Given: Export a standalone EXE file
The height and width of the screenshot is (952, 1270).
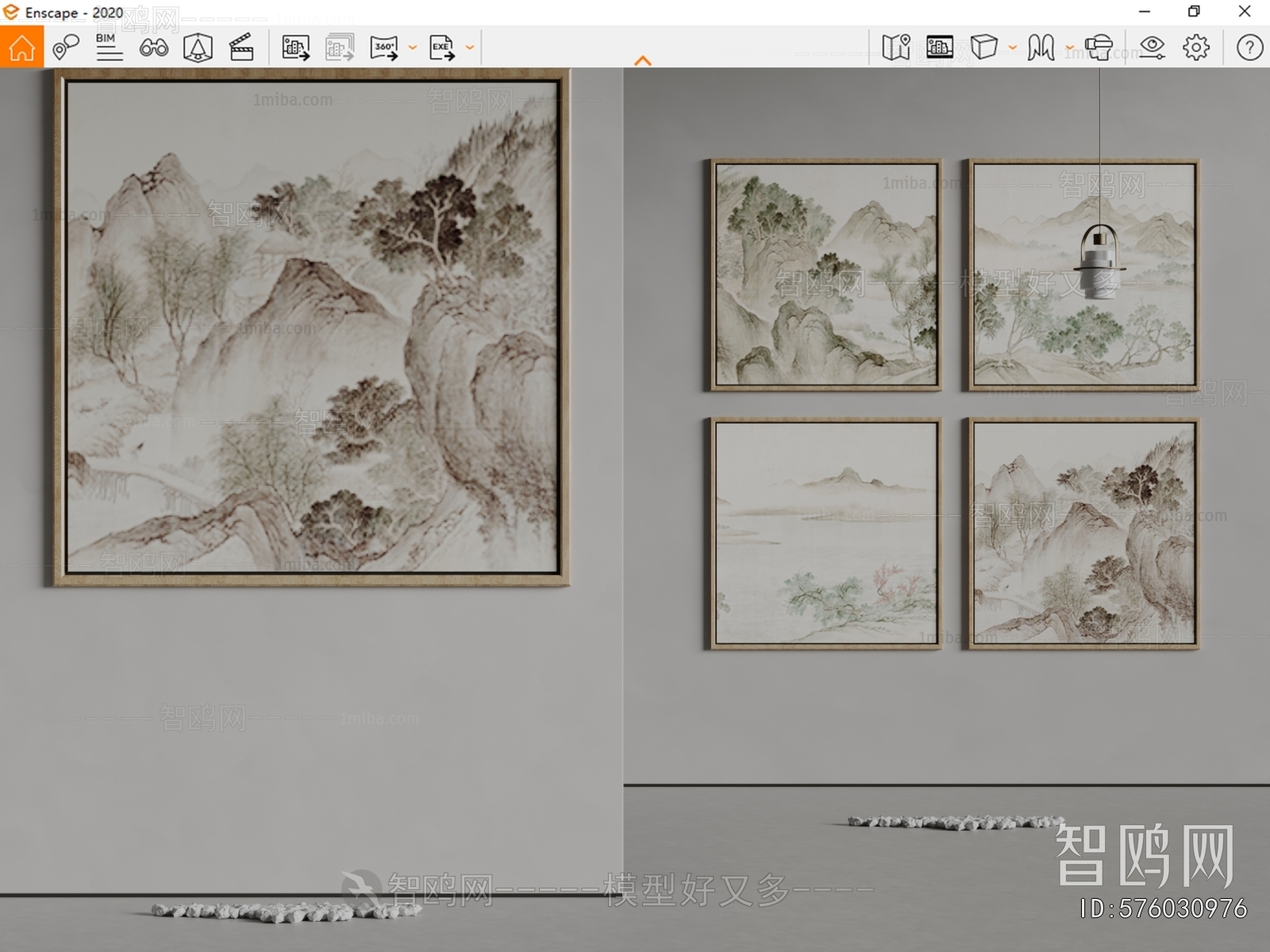Looking at the screenshot, I should pos(442,48).
